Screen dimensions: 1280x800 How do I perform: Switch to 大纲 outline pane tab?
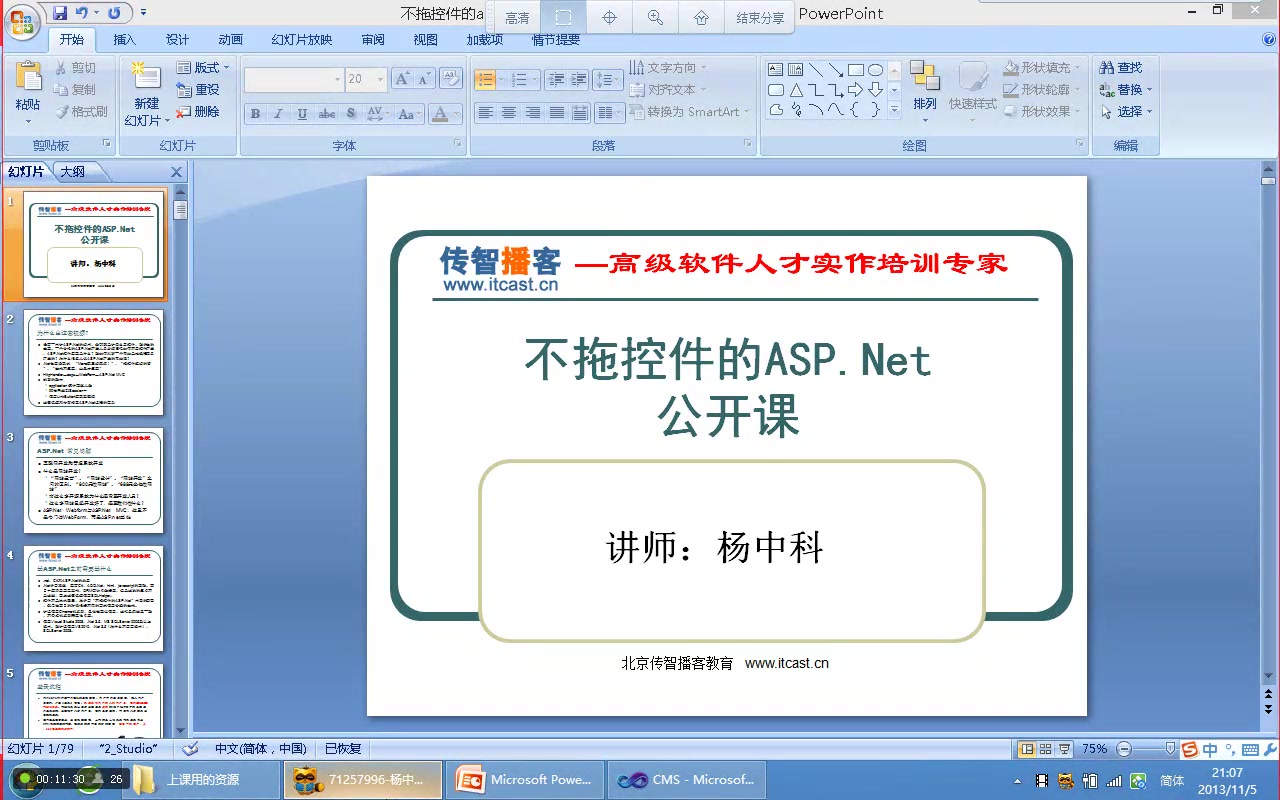point(72,172)
